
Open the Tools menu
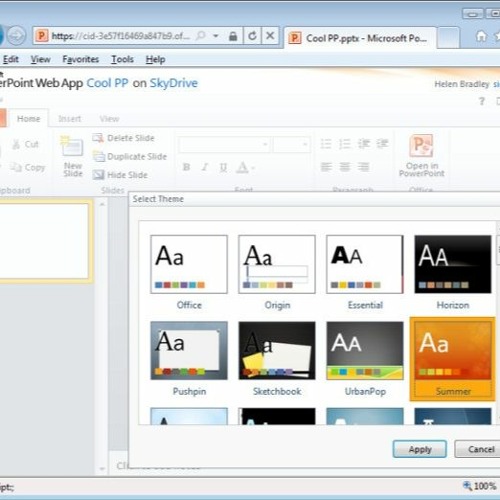tap(122, 59)
